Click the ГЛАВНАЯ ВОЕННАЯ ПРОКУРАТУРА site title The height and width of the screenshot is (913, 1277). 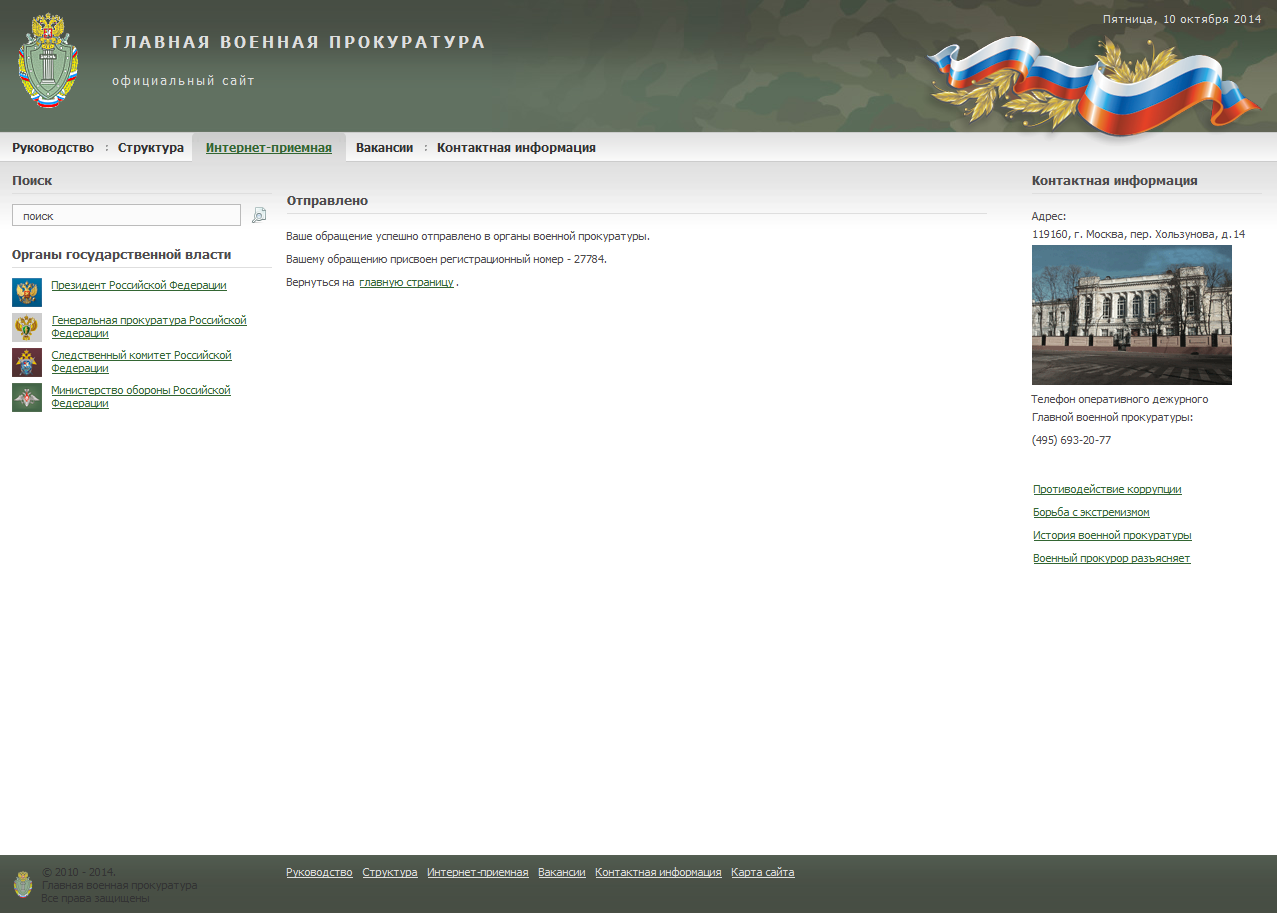[299, 42]
